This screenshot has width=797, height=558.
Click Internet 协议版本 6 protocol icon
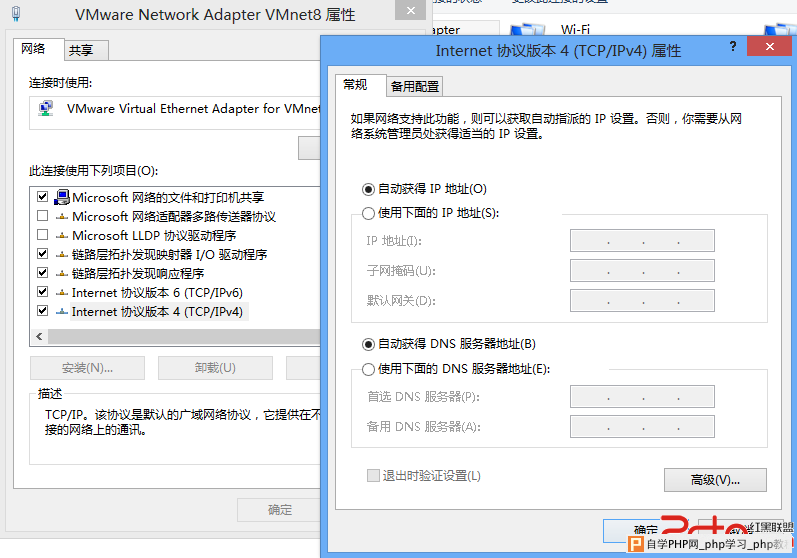62,292
